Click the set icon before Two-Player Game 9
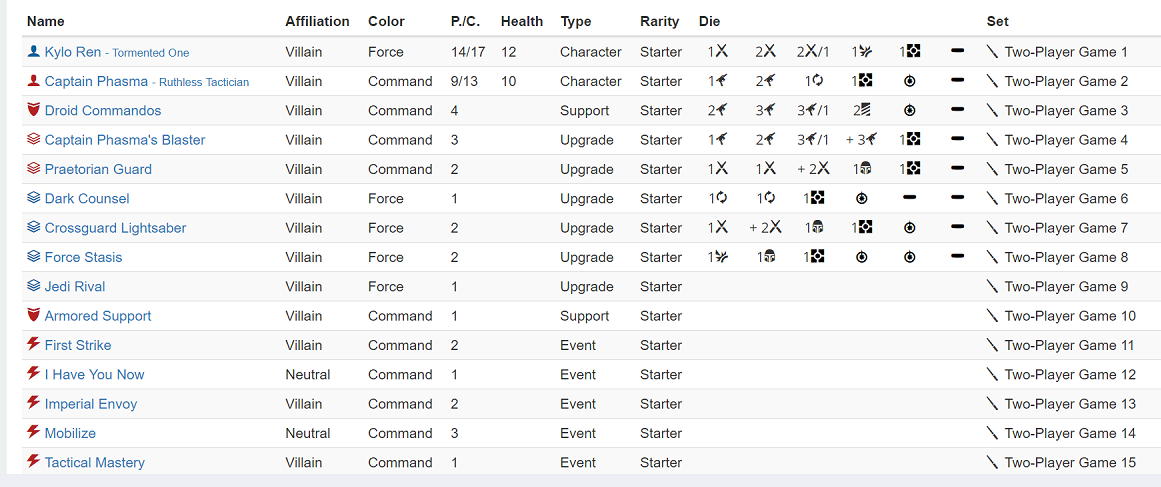 tap(993, 286)
